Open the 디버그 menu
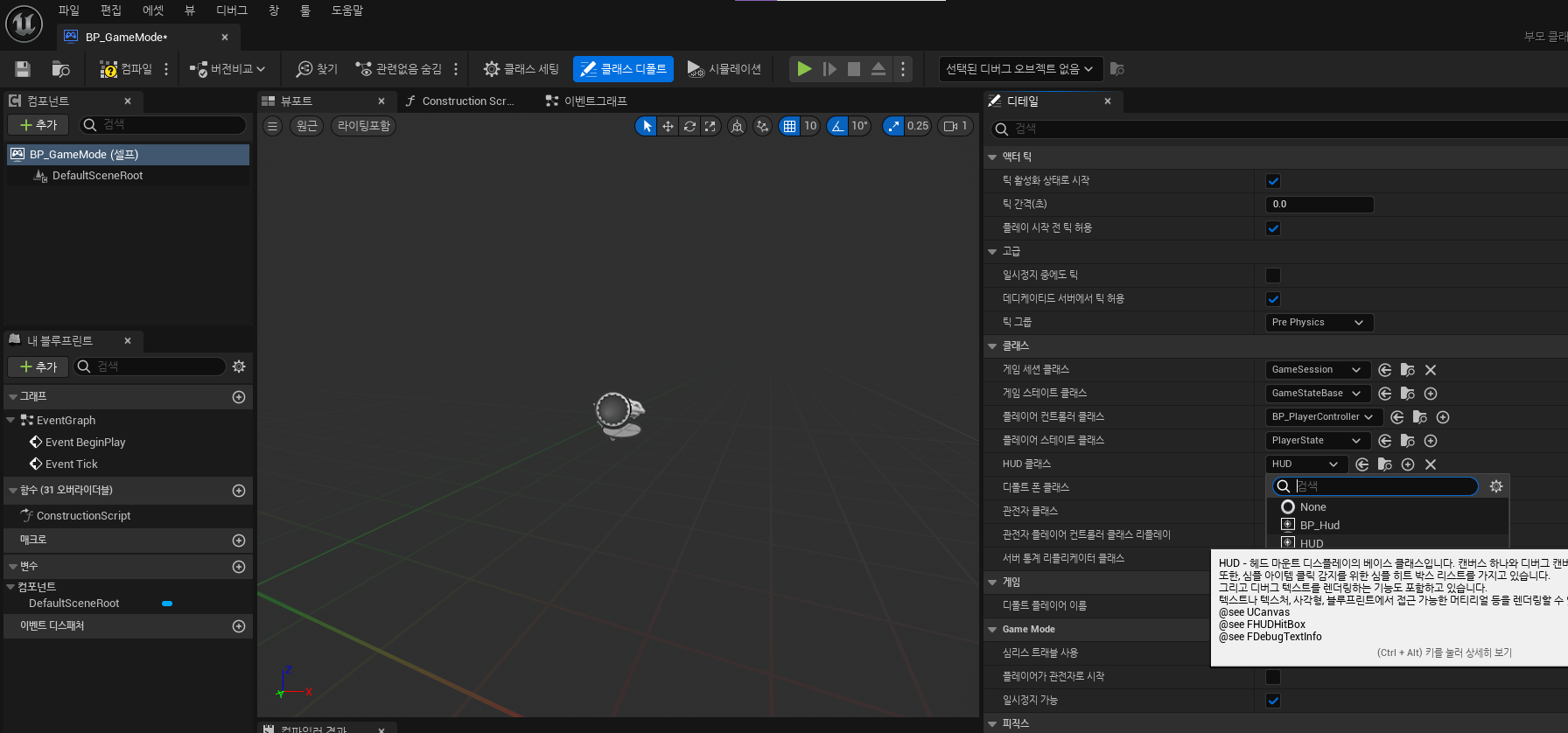1568x733 pixels. (x=232, y=10)
